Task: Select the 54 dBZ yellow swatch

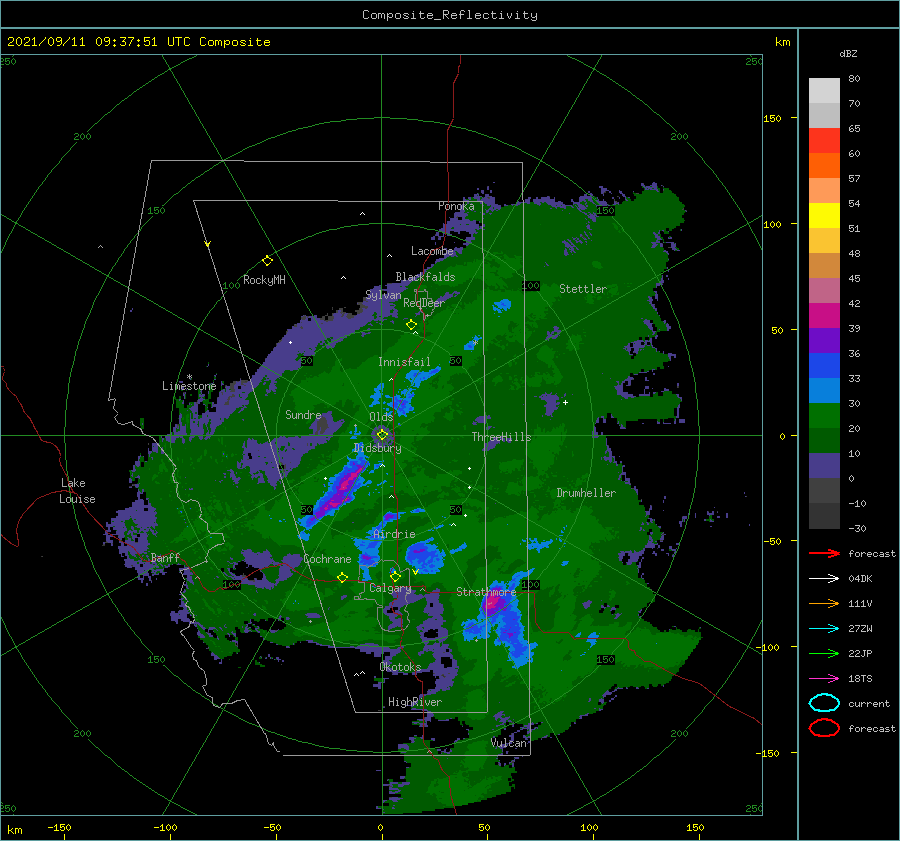Action: (824, 215)
